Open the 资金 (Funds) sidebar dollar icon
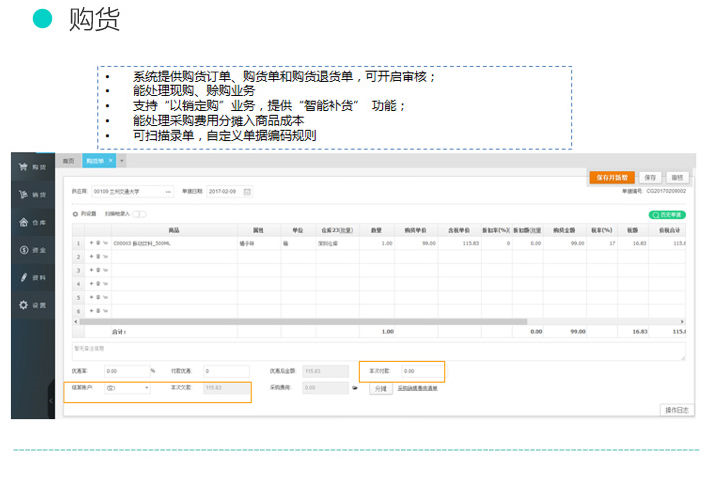 pyautogui.click(x=22, y=249)
